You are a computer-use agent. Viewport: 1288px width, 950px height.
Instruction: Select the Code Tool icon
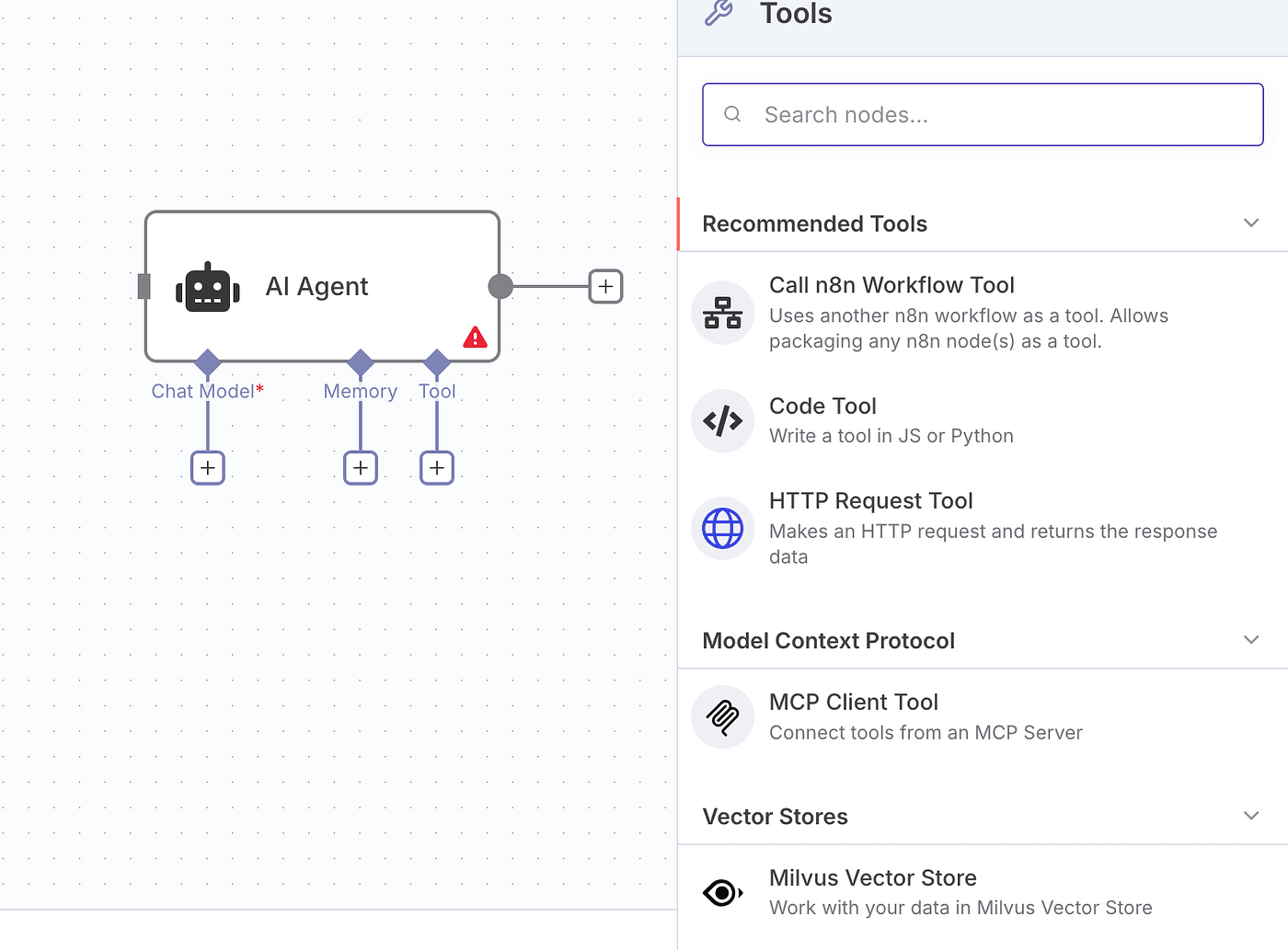tap(723, 421)
